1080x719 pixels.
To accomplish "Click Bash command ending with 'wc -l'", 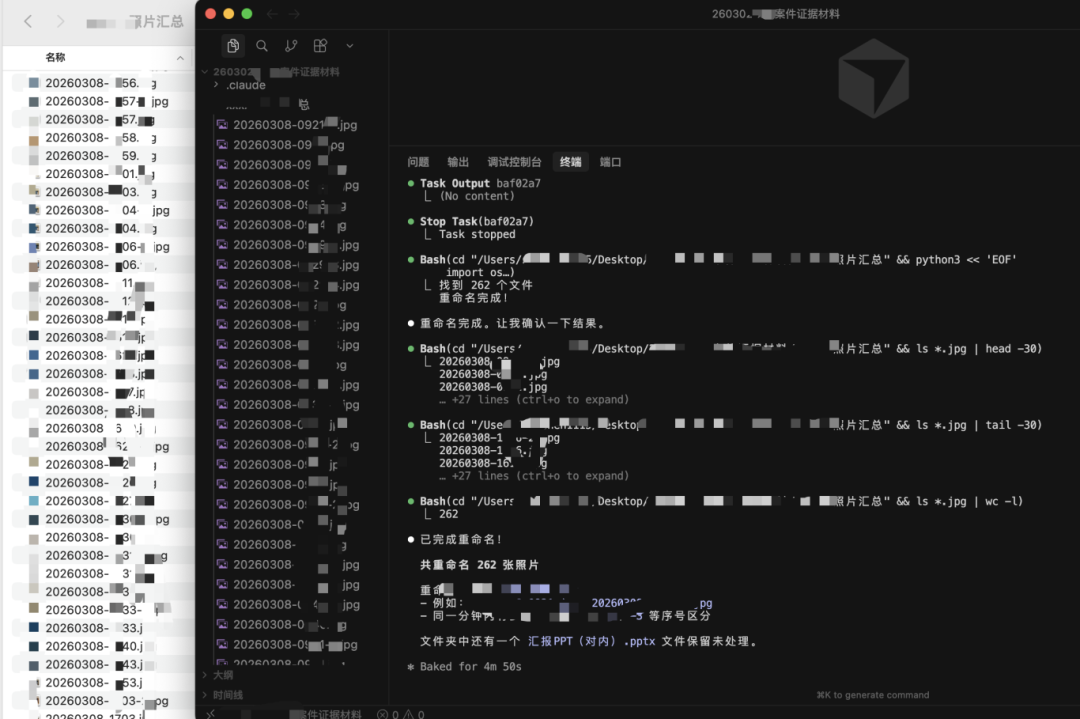I will (721, 501).
